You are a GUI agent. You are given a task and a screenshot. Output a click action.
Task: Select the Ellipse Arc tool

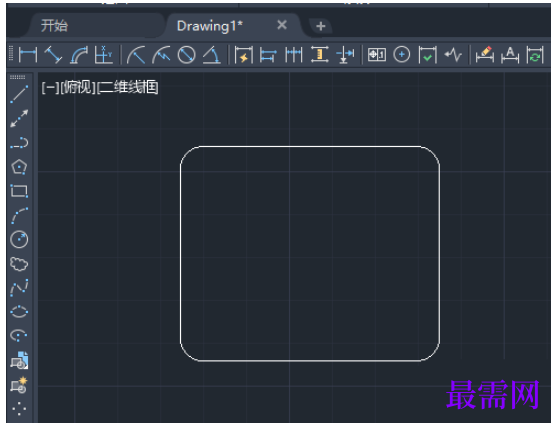(19, 336)
